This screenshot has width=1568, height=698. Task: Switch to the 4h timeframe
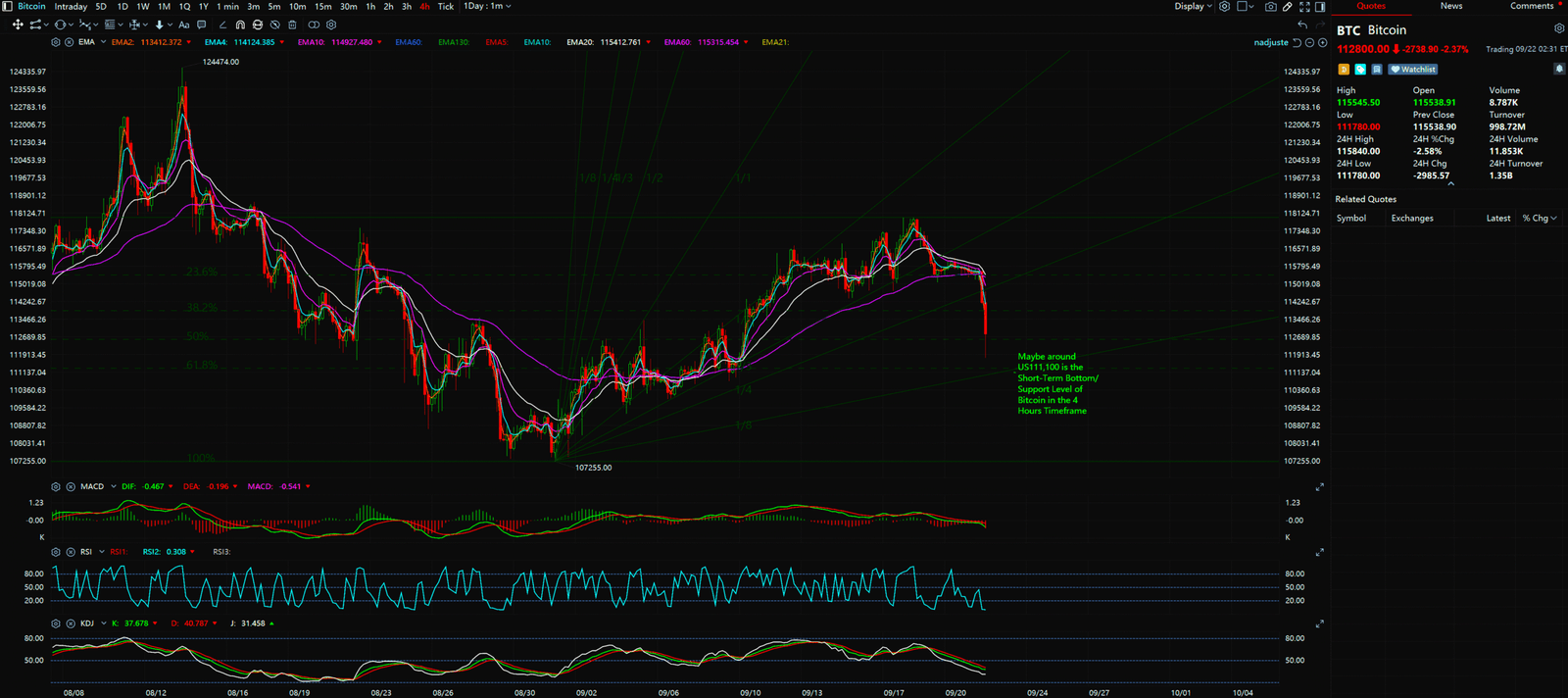point(424,6)
